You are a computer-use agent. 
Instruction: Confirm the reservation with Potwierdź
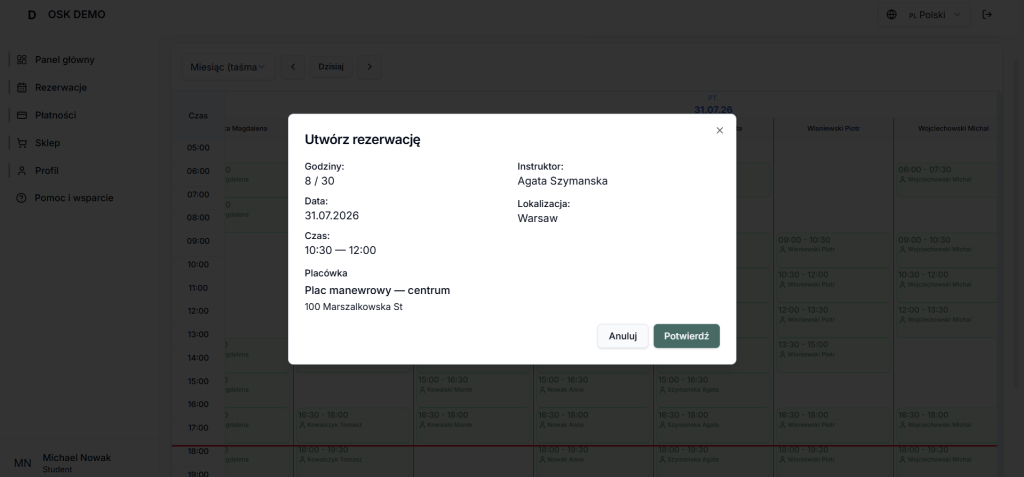coord(686,336)
